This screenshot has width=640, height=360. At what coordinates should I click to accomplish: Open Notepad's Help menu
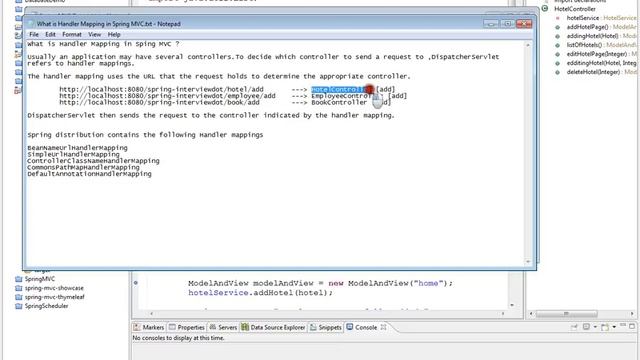[114, 34]
